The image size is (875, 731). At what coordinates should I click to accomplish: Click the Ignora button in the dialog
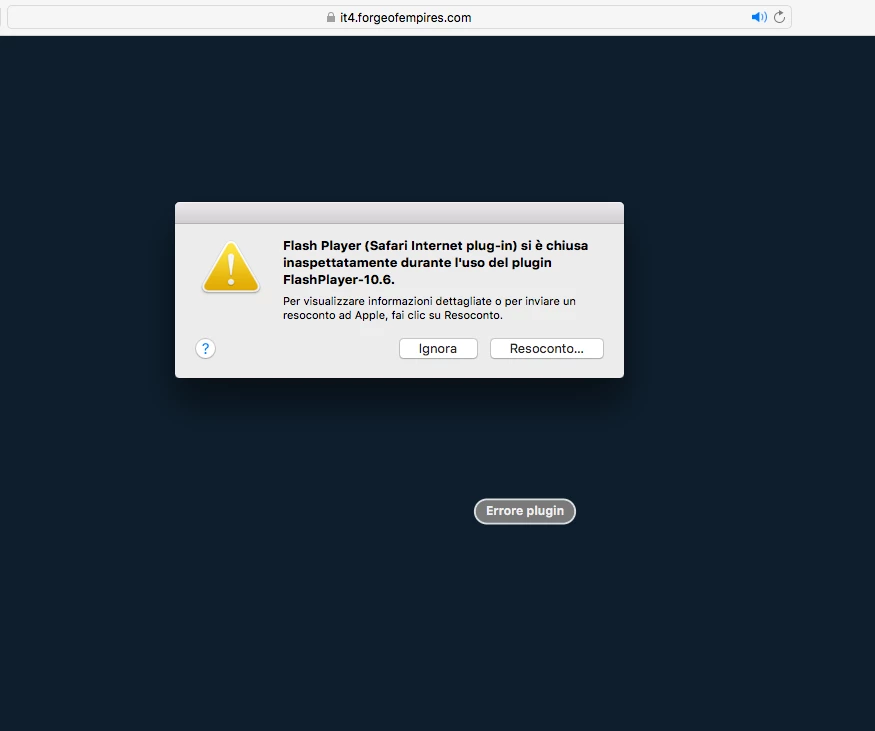(438, 349)
